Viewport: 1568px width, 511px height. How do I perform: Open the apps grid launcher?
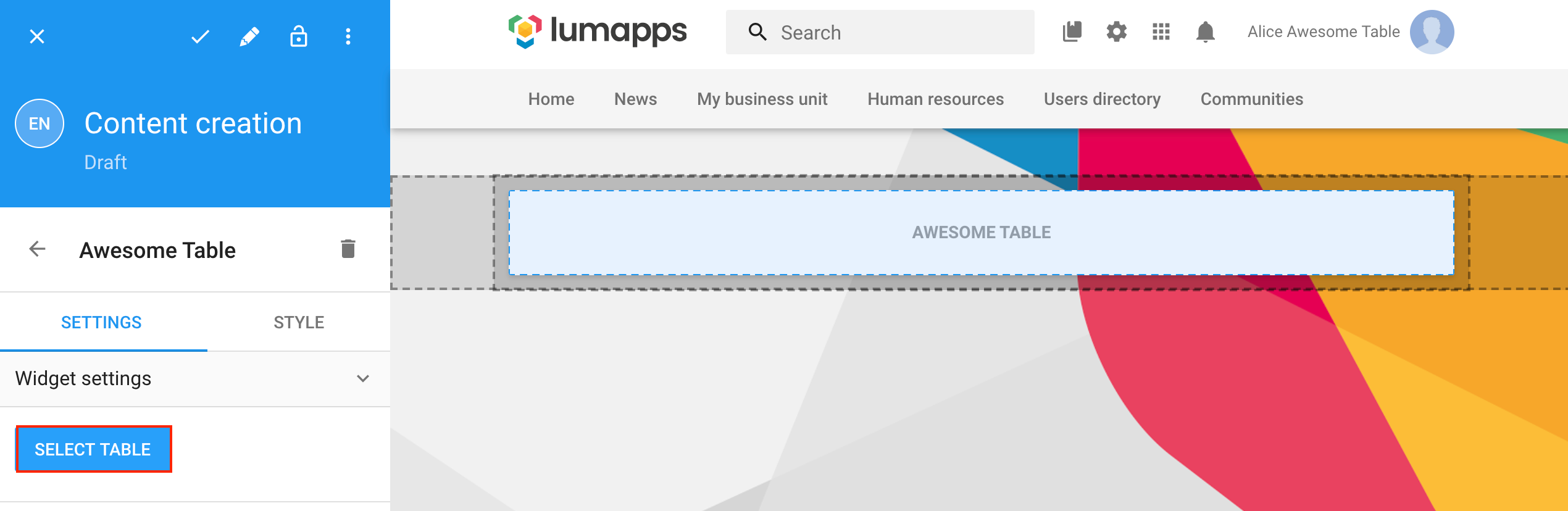pos(1161,31)
